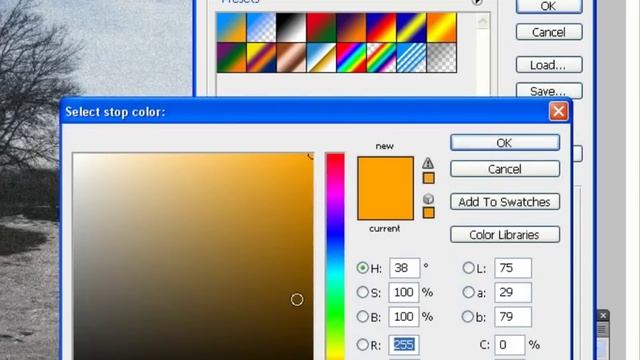This screenshot has height=360, width=640.
Task: Open Color Libraries
Action: [x=505, y=235]
